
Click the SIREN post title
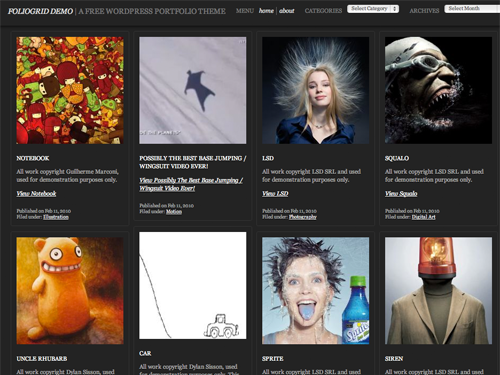tap(394, 359)
